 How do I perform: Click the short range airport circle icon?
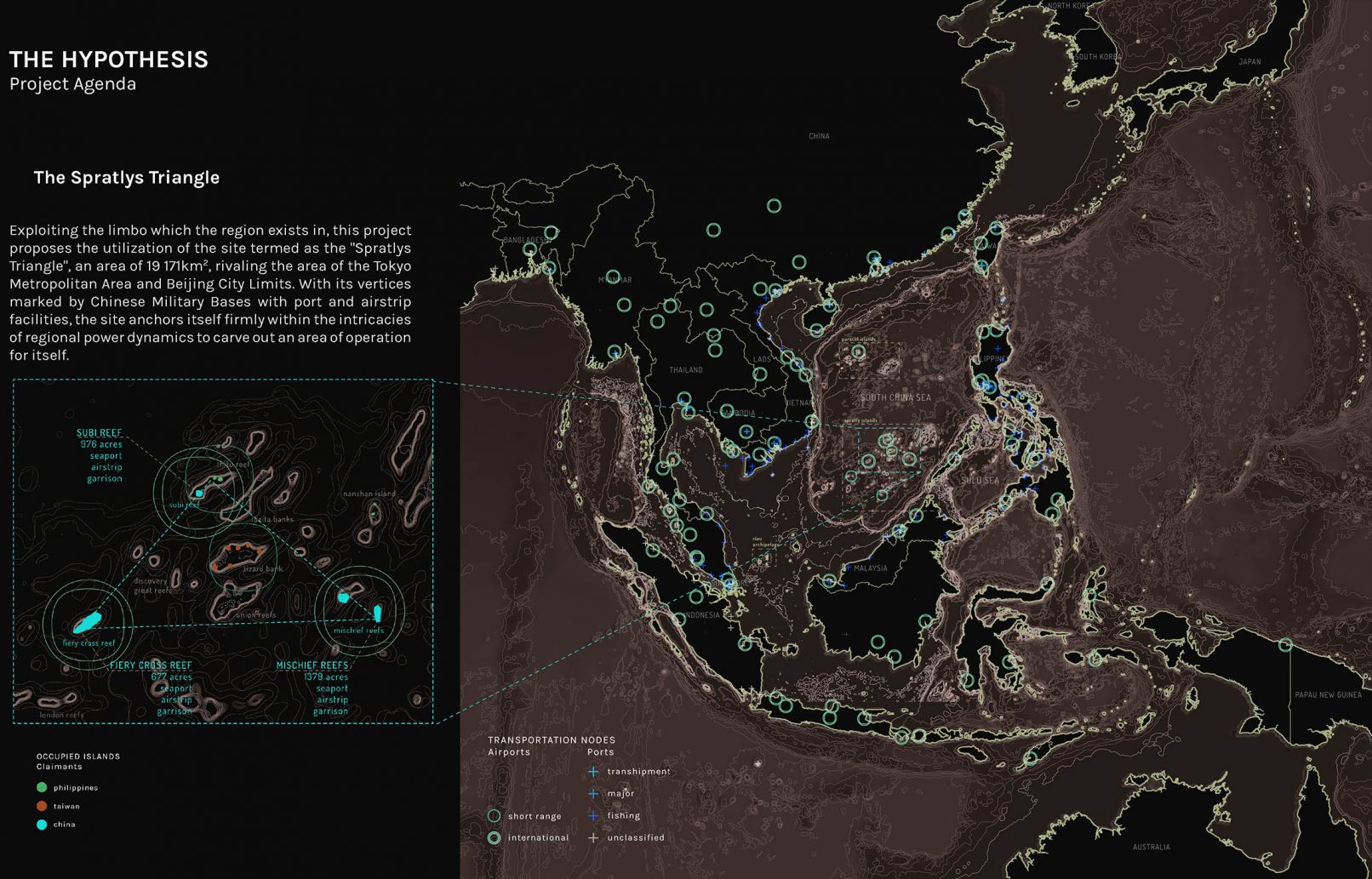[x=494, y=816]
